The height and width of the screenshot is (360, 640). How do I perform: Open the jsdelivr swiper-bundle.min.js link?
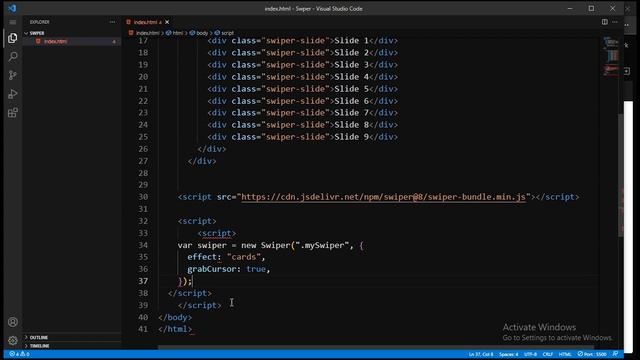click(383, 197)
